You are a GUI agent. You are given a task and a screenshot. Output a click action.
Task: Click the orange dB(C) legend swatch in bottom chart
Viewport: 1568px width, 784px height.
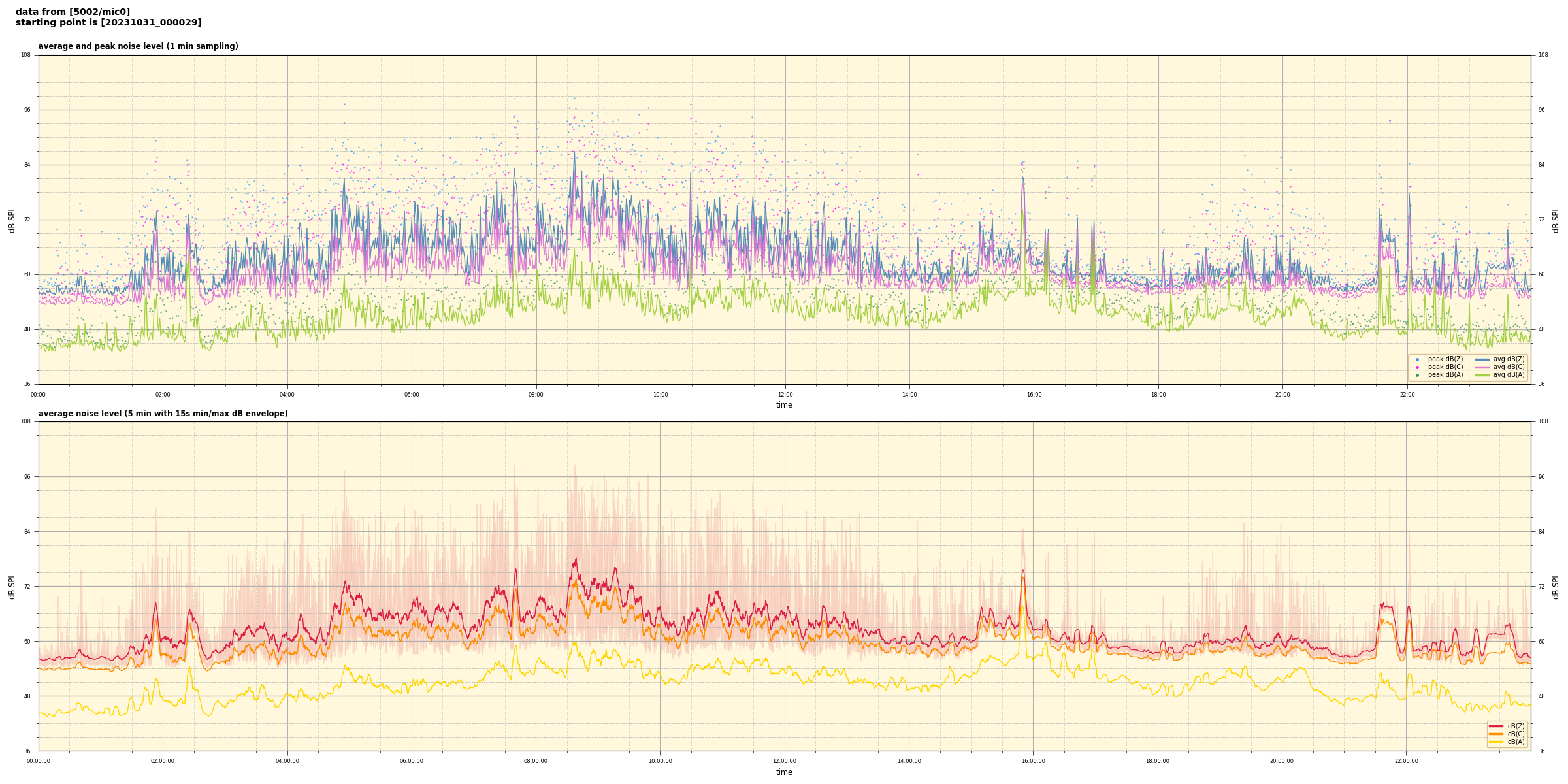[1496, 734]
